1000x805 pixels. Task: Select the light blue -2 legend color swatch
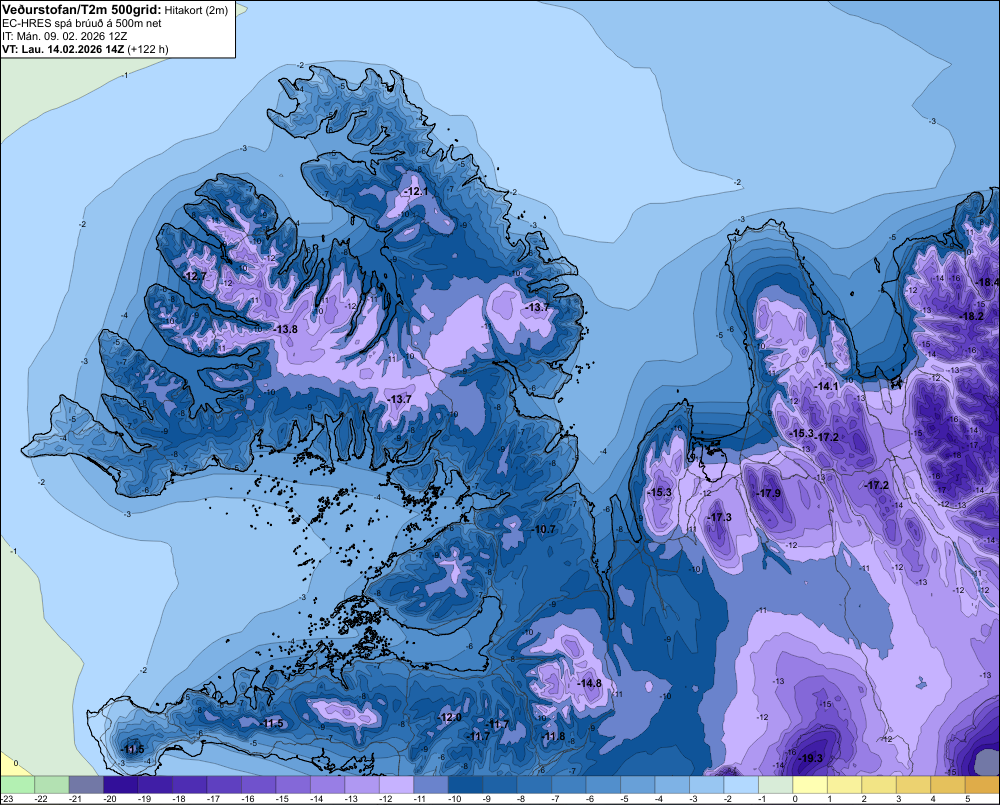pos(740,785)
